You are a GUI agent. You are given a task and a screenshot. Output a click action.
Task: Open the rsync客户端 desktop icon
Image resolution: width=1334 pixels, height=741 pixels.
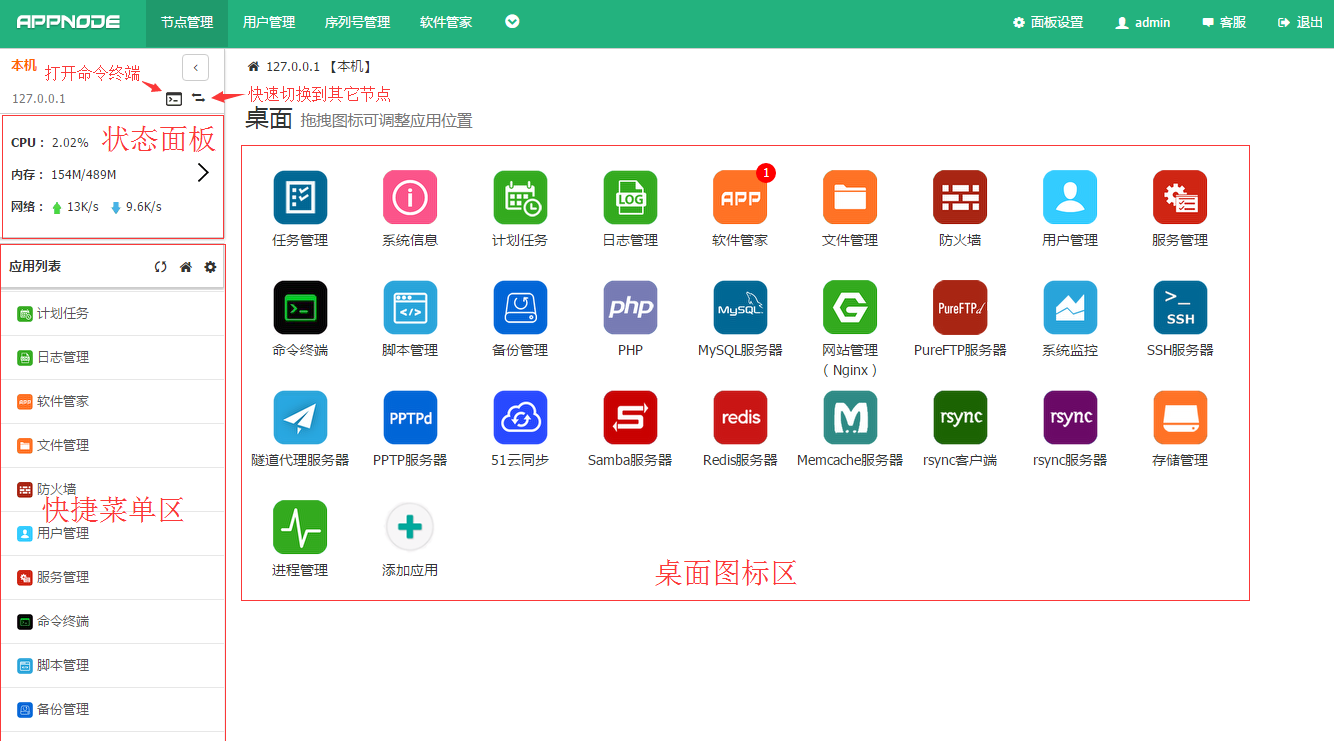(960, 417)
